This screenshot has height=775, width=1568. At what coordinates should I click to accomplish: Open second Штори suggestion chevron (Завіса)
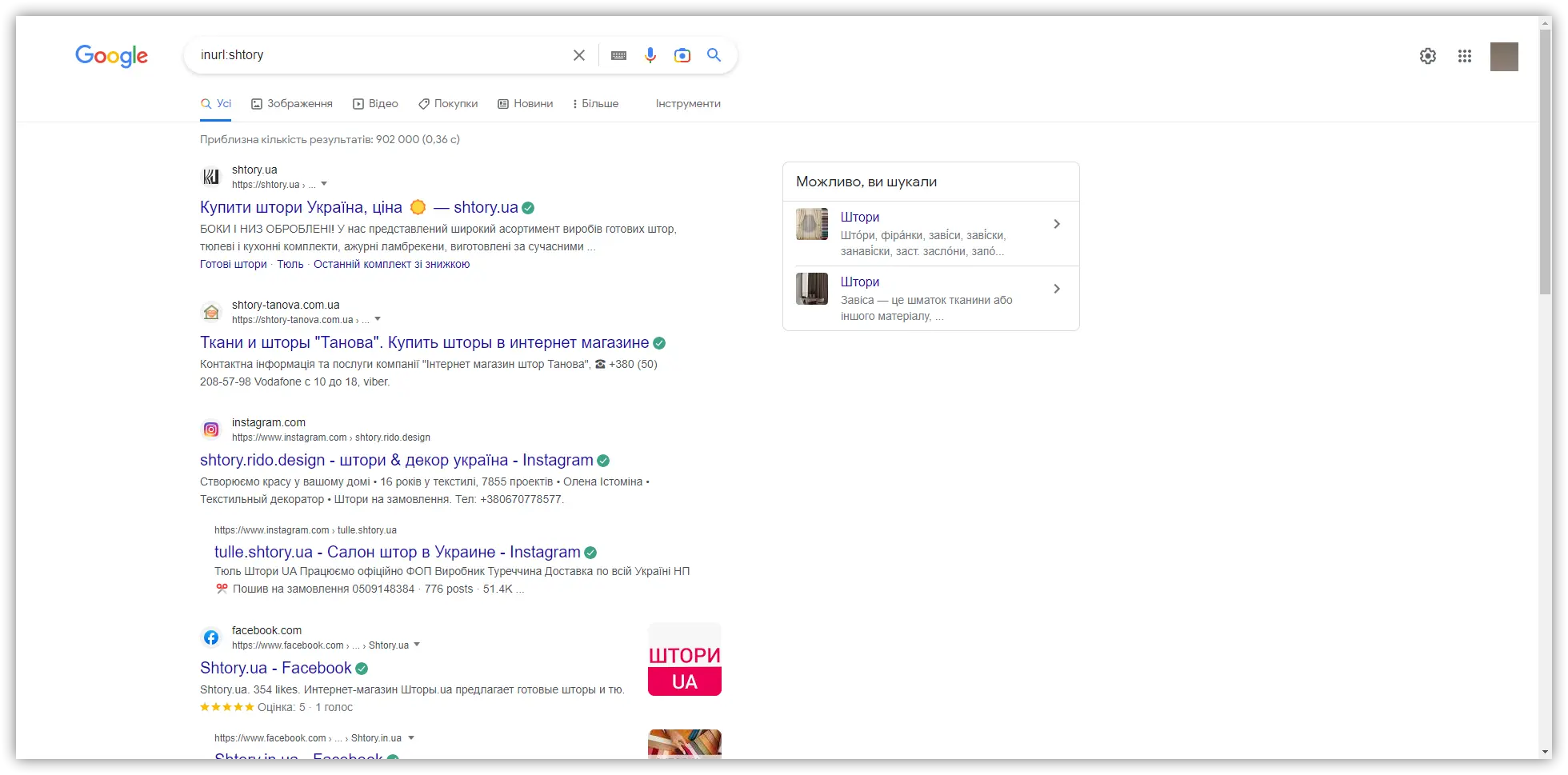[x=1057, y=289]
